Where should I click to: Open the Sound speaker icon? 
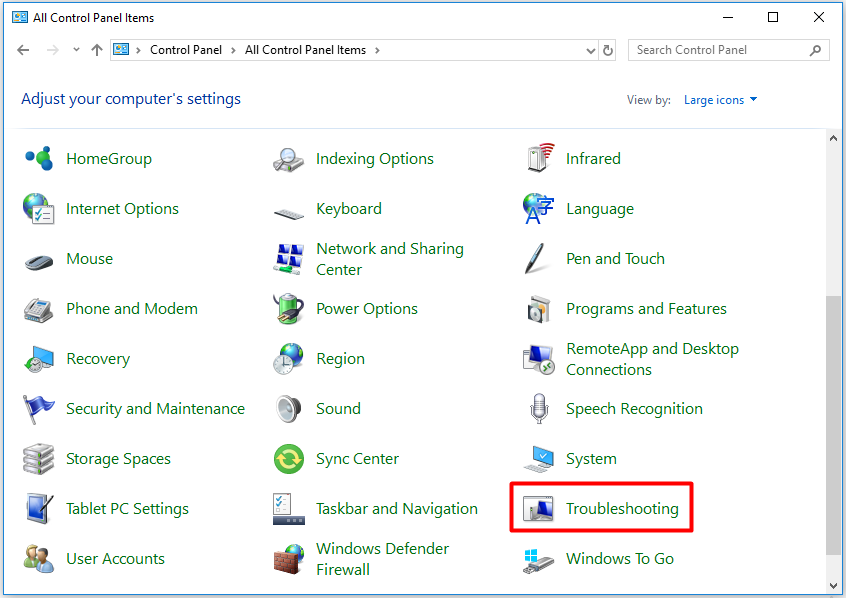pyautogui.click(x=289, y=409)
